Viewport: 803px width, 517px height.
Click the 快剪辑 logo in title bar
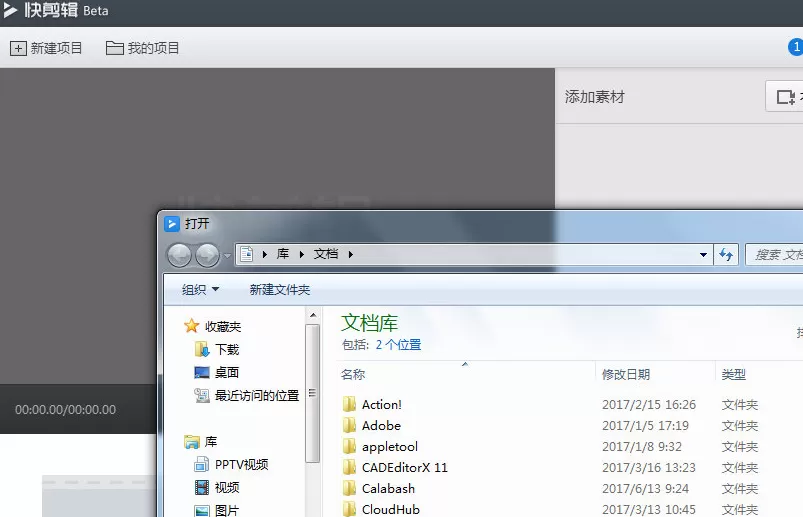(41, 10)
